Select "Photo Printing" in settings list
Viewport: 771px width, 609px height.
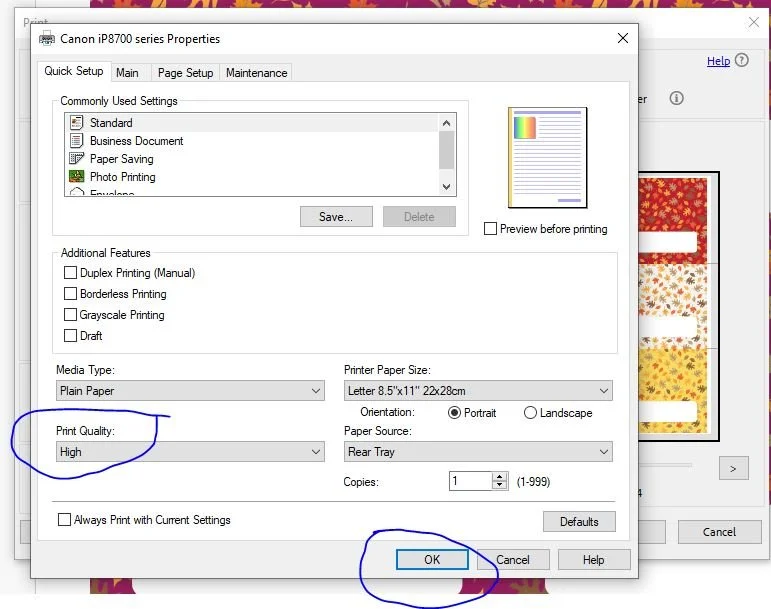coord(251,177)
